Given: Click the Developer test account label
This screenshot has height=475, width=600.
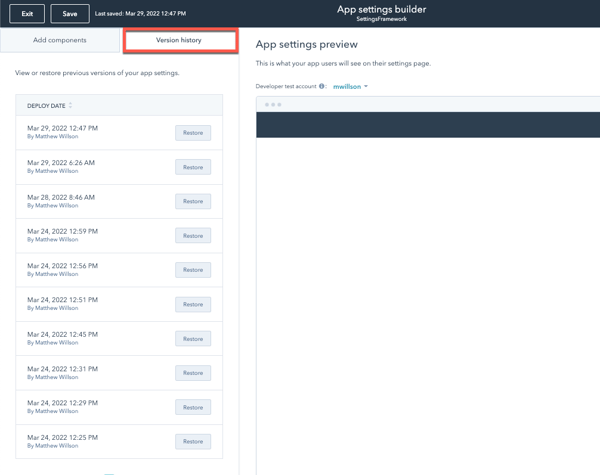Looking at the screenshot, I should (x=286, y=87).
